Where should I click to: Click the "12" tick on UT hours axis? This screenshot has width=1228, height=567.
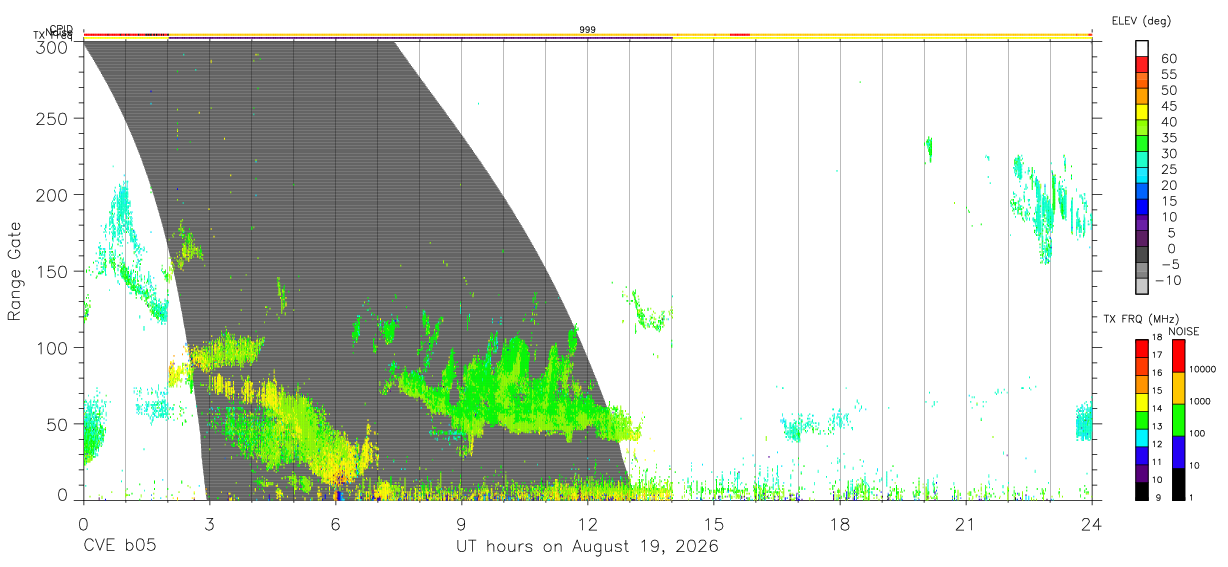587,523
